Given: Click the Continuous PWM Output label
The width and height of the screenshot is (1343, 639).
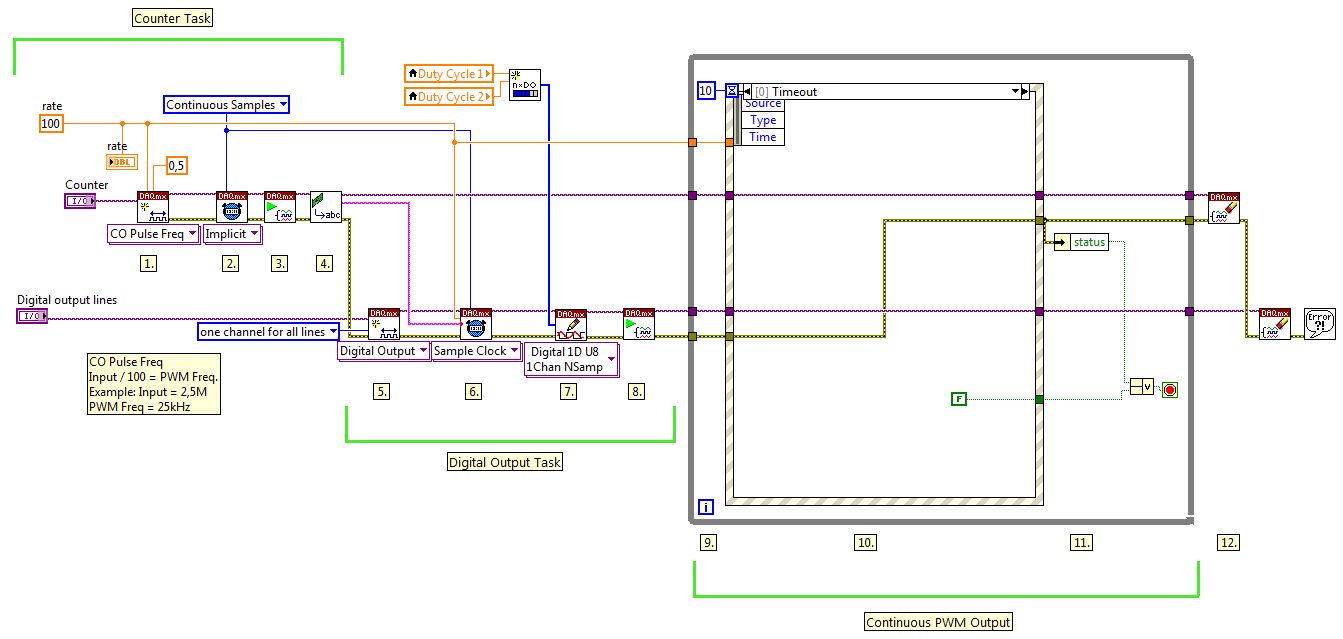Looking at the screenshot, I should 938,622.
